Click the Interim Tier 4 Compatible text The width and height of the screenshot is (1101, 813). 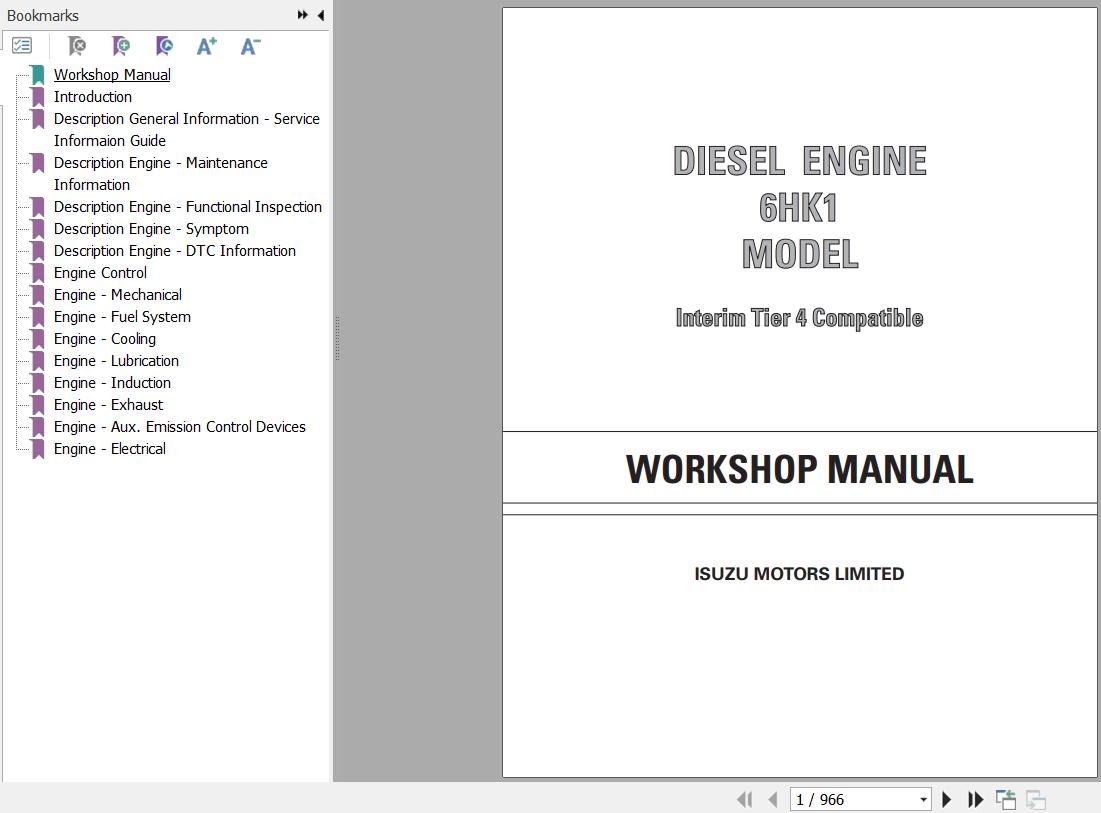[x=799, y=318]
